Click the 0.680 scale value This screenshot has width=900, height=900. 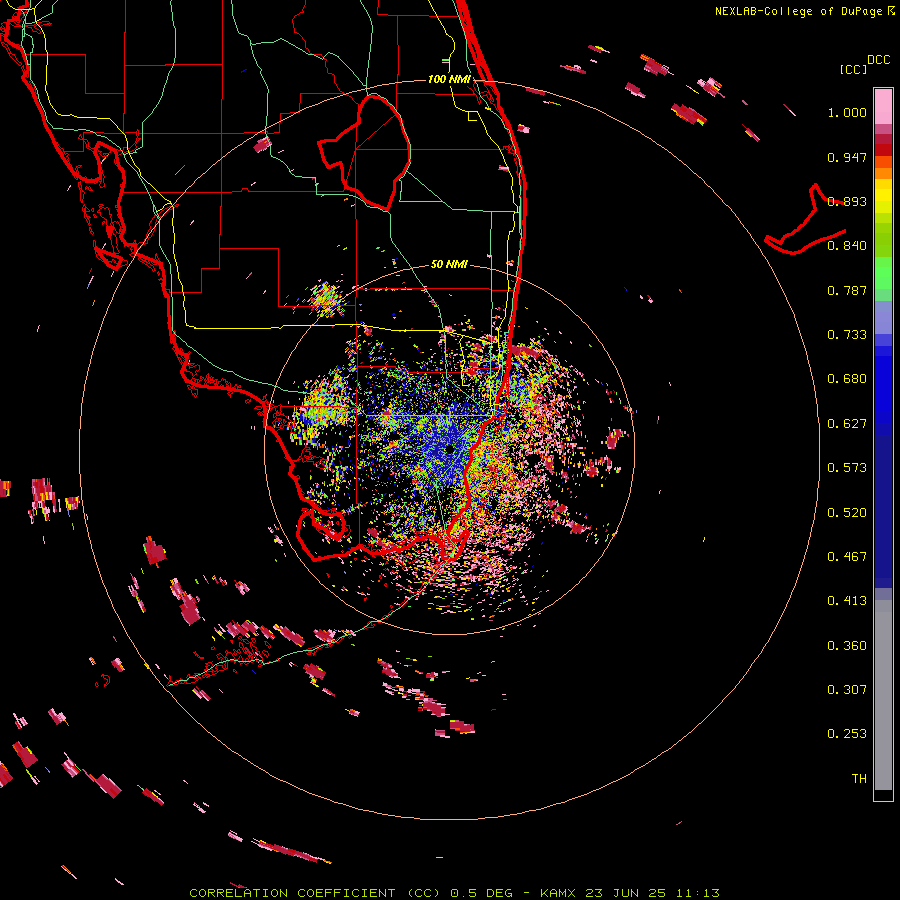(x=847, y=379)
